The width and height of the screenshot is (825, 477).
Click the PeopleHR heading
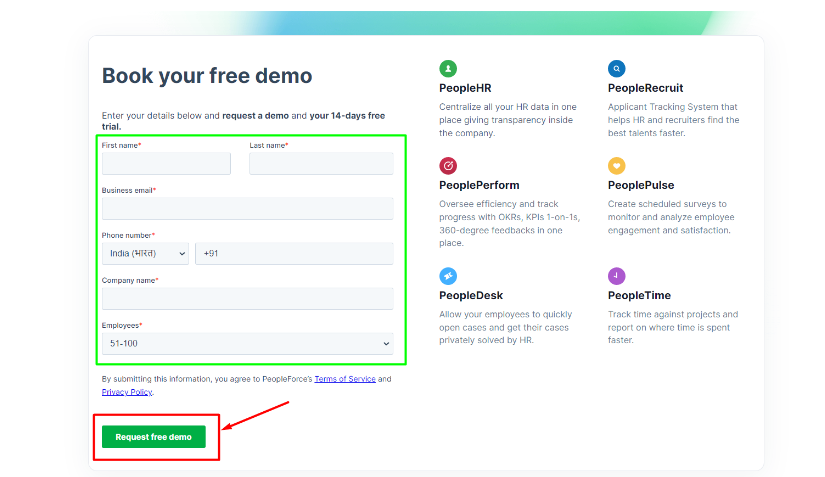(x=465, y=88)
